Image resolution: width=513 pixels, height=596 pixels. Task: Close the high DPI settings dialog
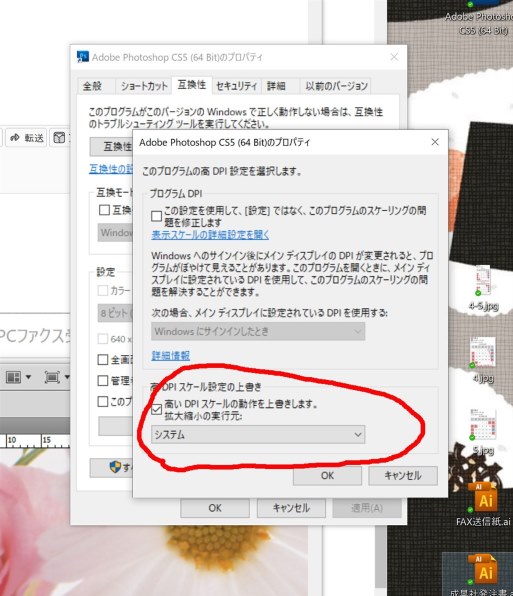(x=435, y=142)
